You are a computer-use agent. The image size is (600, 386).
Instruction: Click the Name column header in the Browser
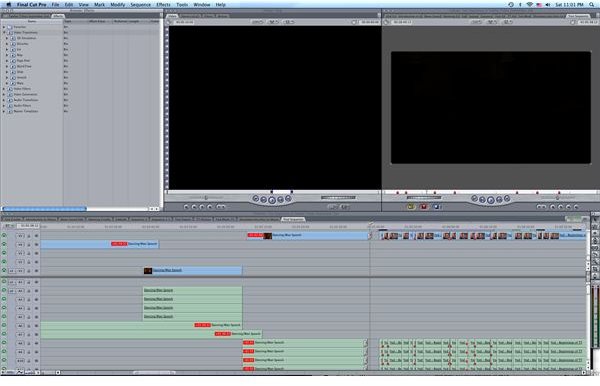coord(32,21)
